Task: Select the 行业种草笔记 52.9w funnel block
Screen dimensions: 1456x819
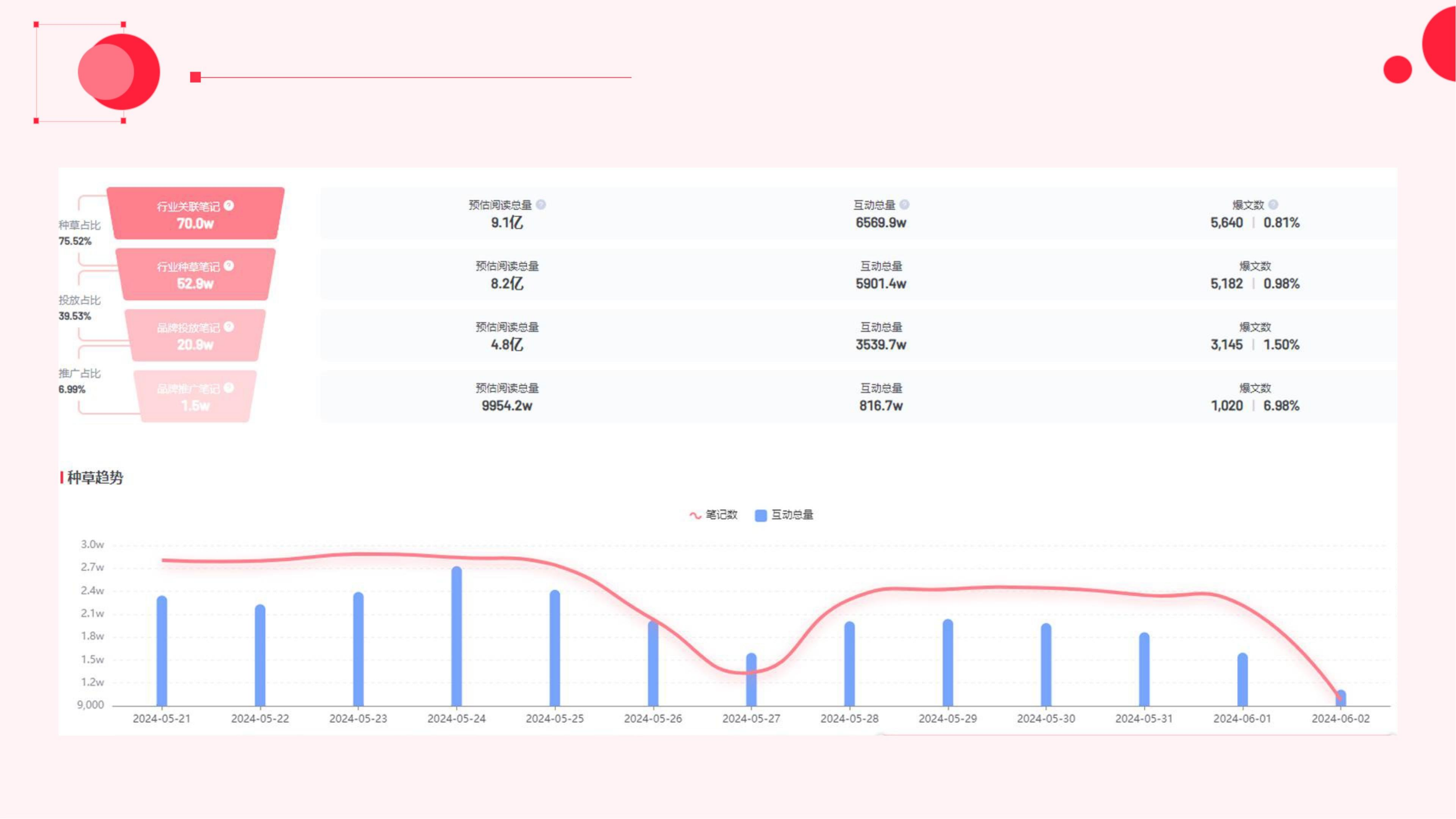Action: pyautogui.click(x=195, y=275)
